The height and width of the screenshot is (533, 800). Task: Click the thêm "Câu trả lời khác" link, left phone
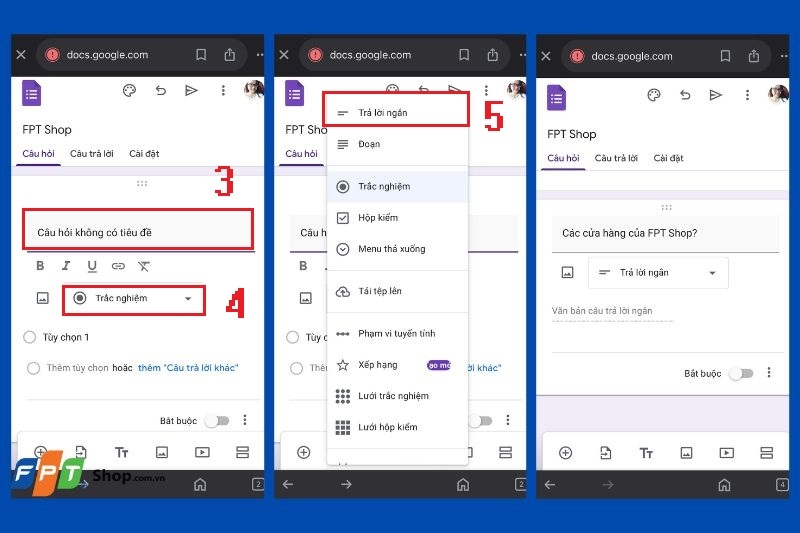pyautogui.click(x=188, y=368)
